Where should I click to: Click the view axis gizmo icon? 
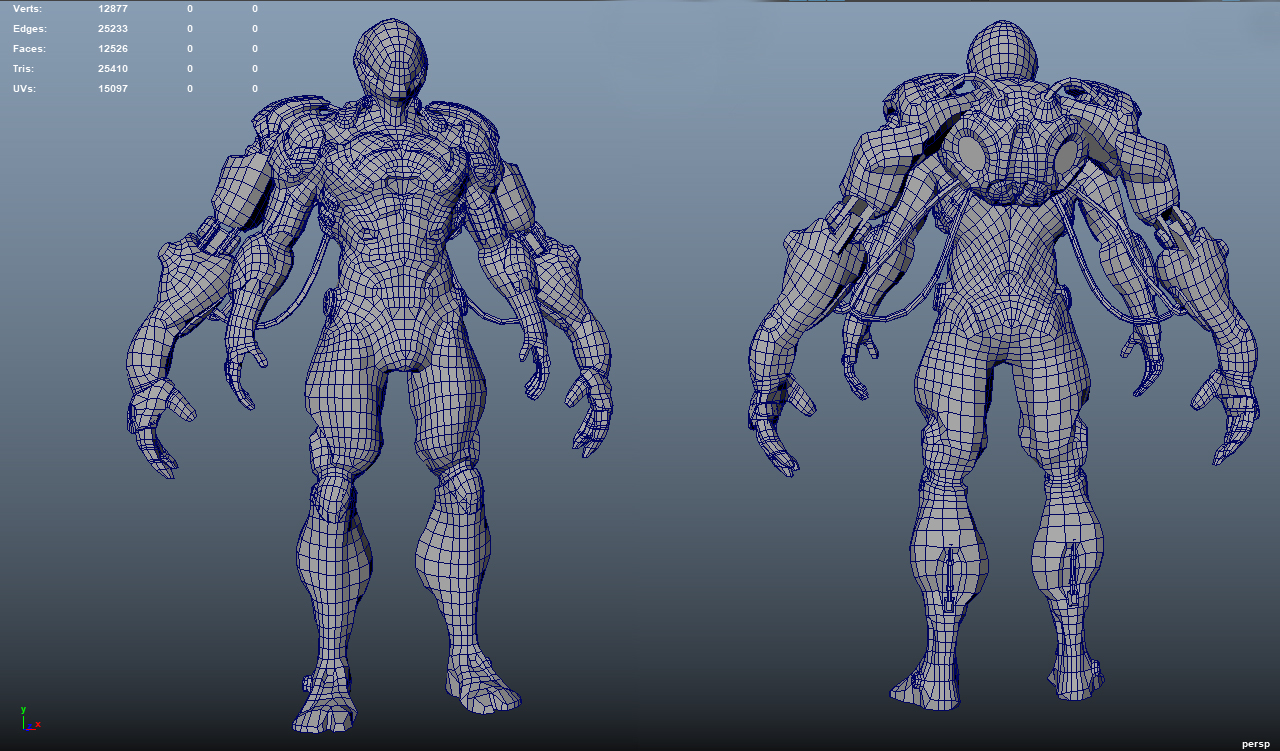pos(29,719)
